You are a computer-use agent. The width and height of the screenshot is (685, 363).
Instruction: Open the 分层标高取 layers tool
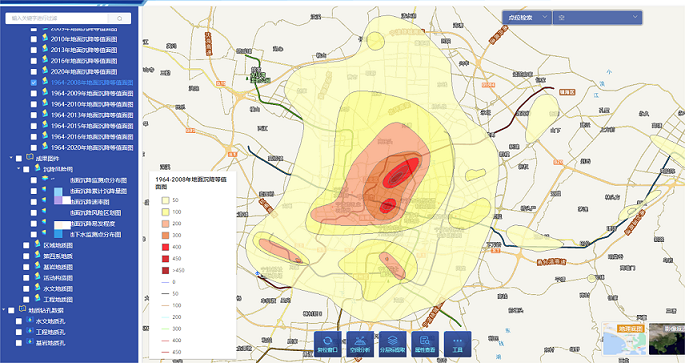click(392, 344)
